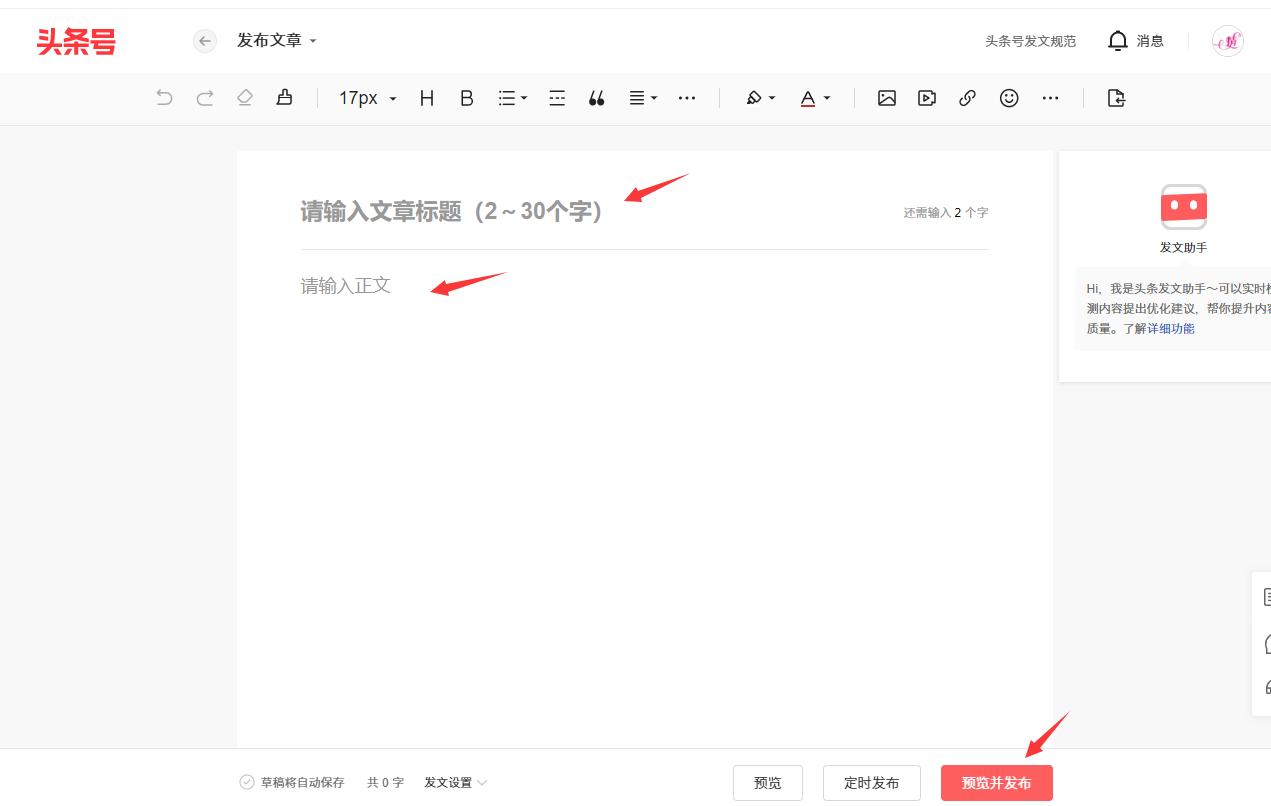The width and height of the screenshot is (1271, 806).
Task: Import a document into the editor
Action: (1115, 98)
